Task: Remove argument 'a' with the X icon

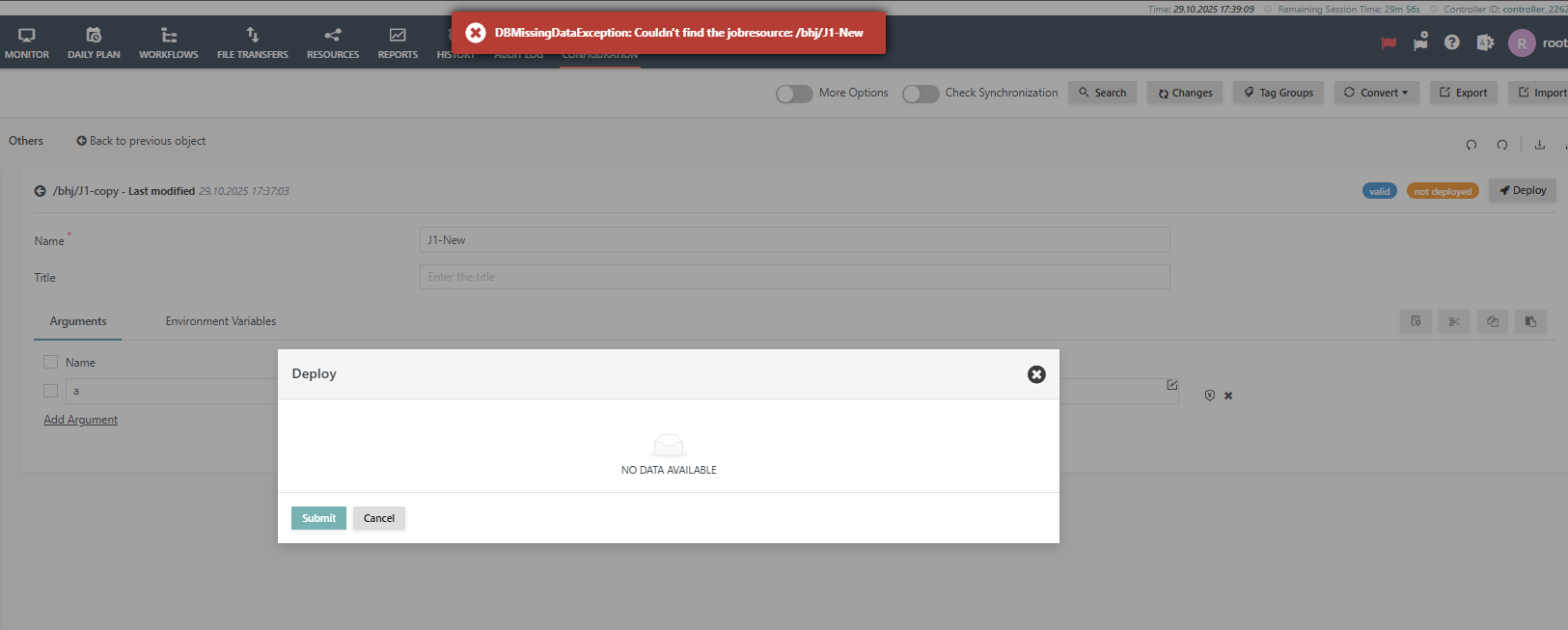Action: coord(1228,396)
